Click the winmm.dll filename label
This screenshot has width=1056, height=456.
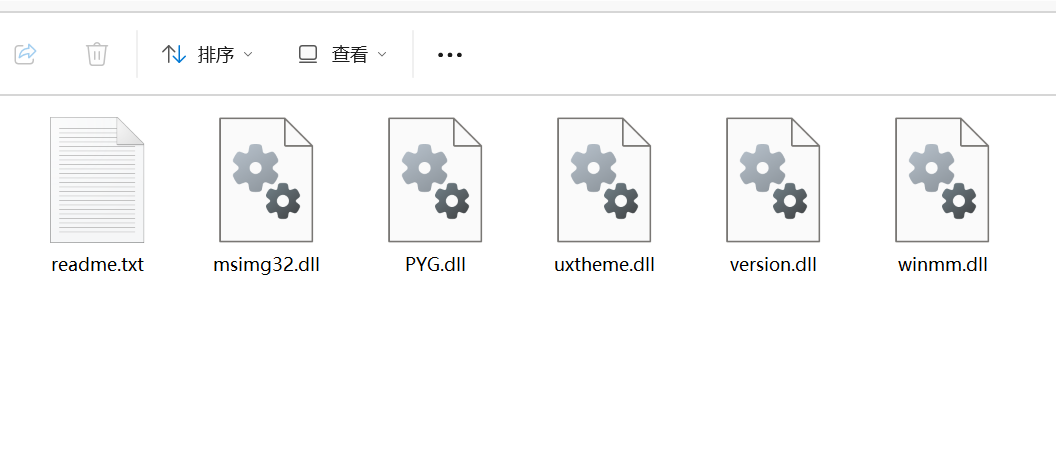pos(943,265)
